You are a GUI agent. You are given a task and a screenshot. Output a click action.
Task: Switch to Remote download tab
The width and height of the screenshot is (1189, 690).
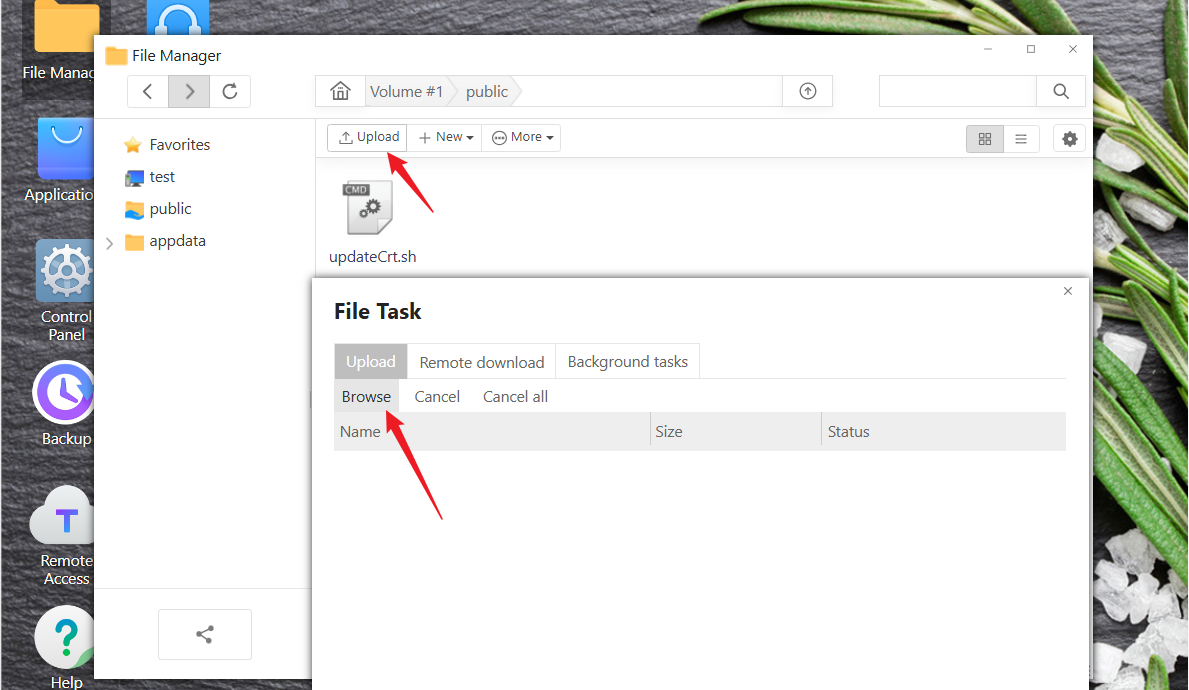(x=481, y=362)
